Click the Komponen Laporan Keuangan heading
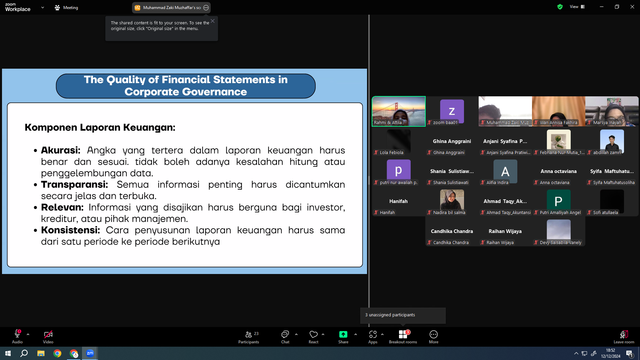The width and height of the screenshot is (640, 360). [x=100, y=127]
